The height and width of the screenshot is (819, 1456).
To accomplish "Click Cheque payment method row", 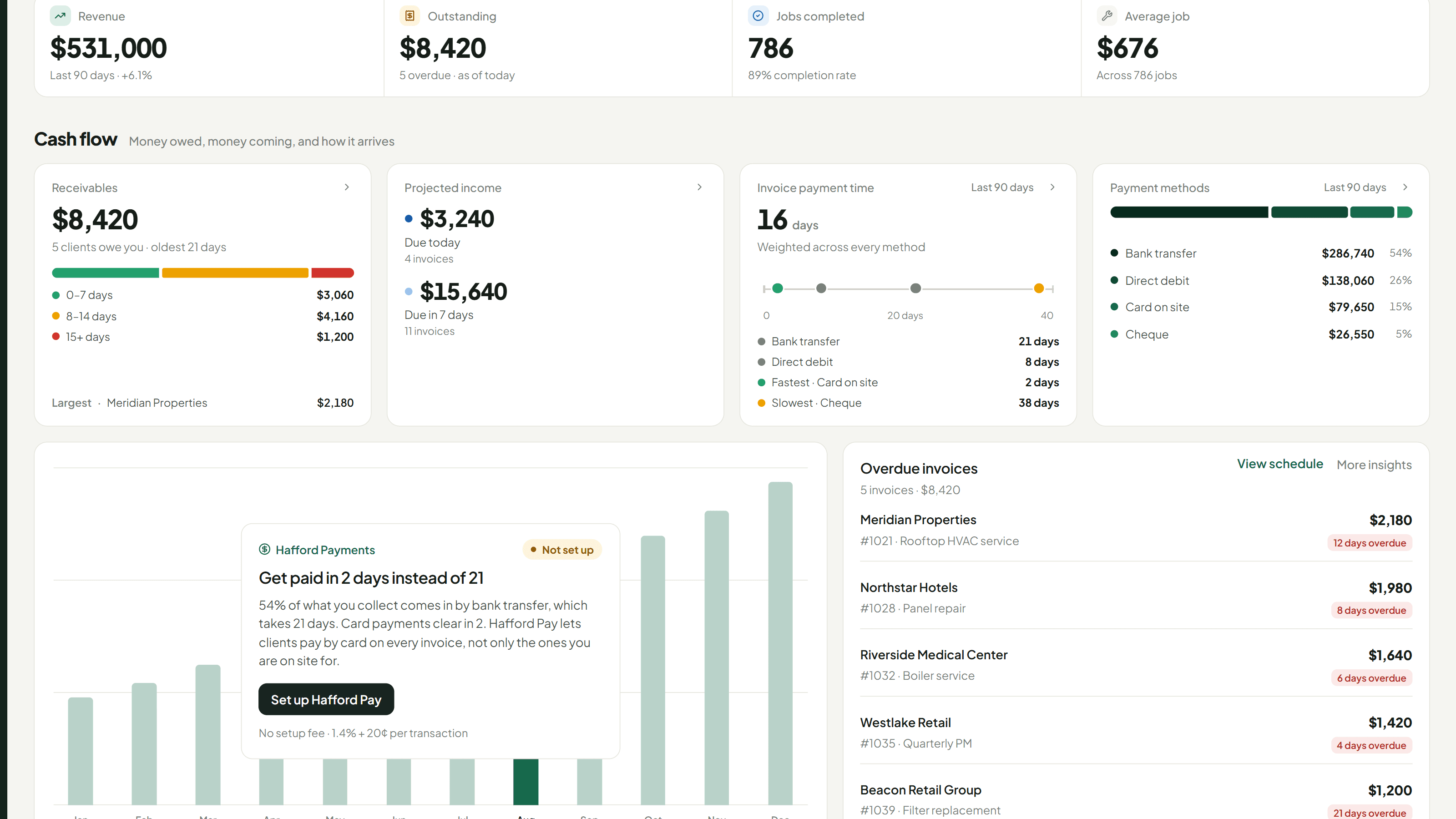I will [1261, 334].
